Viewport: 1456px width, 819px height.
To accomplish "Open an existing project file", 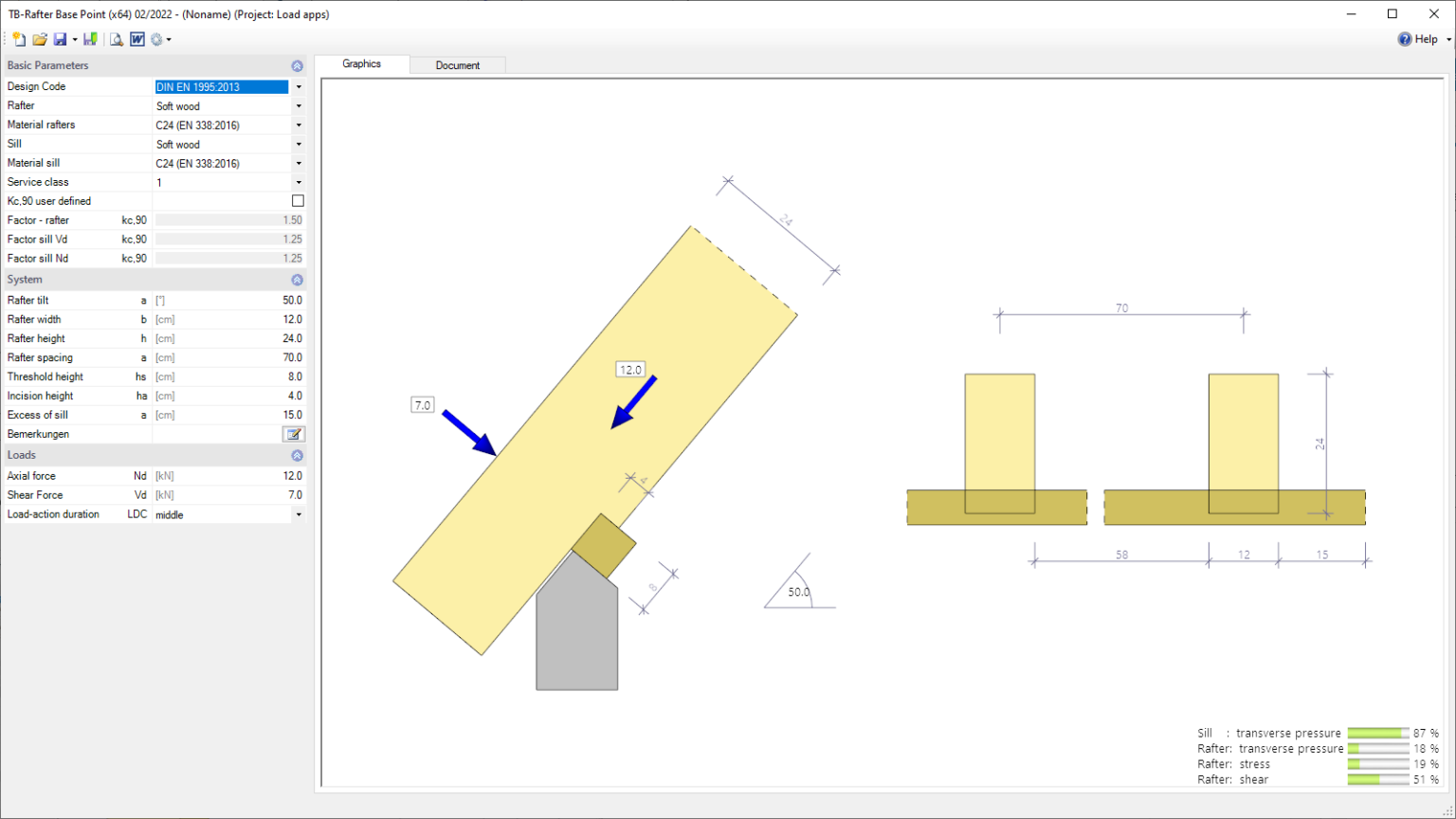I will tap(40, 39).
